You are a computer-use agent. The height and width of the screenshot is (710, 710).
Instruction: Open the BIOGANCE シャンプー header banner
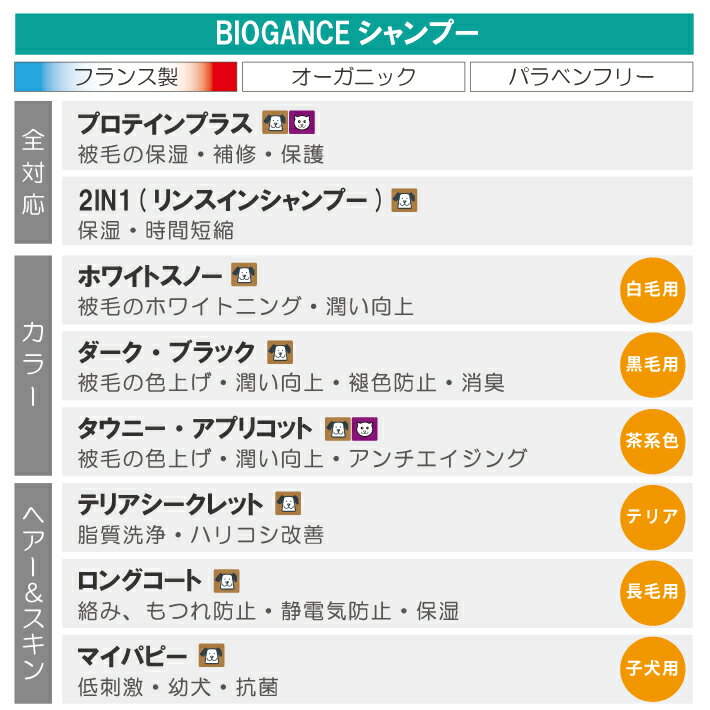tap(354, 34)
